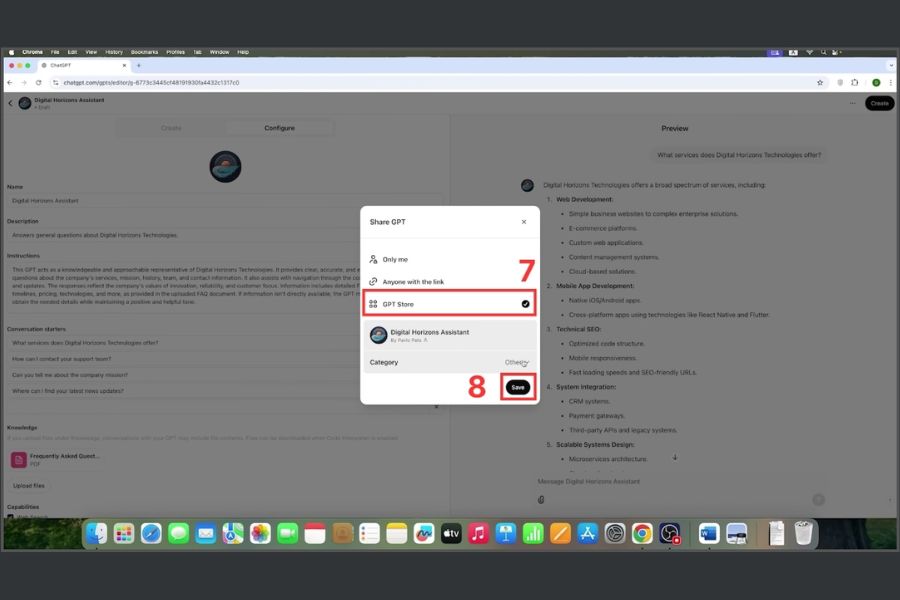Bookmark page with the star icon
Image resolution: width=900 pixels, height=600 pixels.
click(x=820, y=83)
